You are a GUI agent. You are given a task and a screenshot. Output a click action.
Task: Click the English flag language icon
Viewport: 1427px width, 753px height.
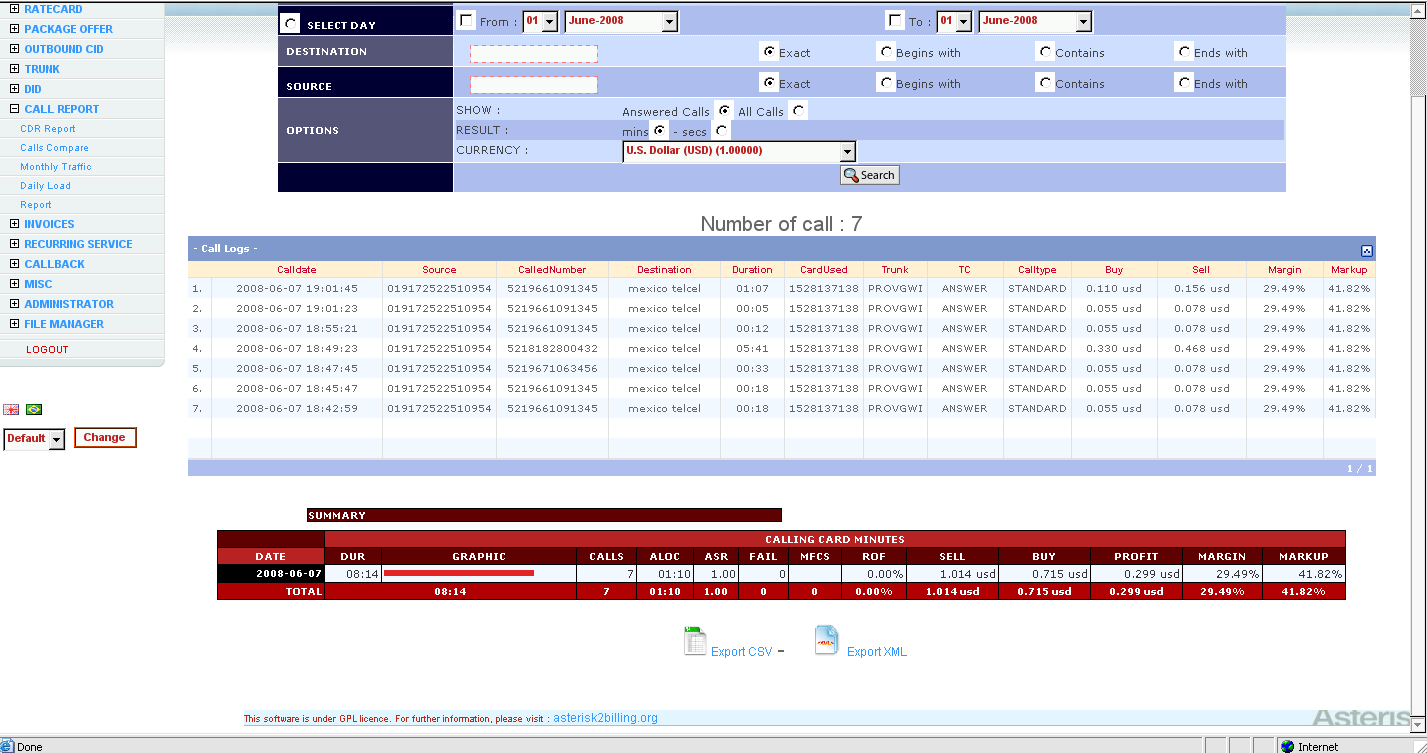(12, 409)
